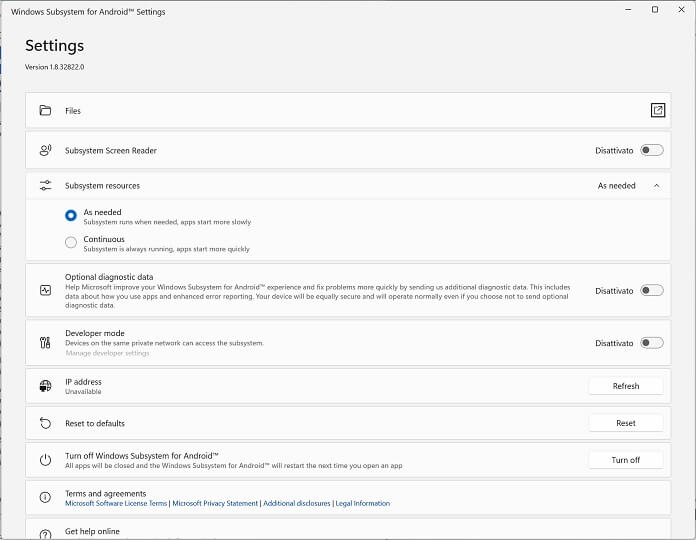
Task: Click the Version 1.8.32822.0 text
Action: point(54,67)
